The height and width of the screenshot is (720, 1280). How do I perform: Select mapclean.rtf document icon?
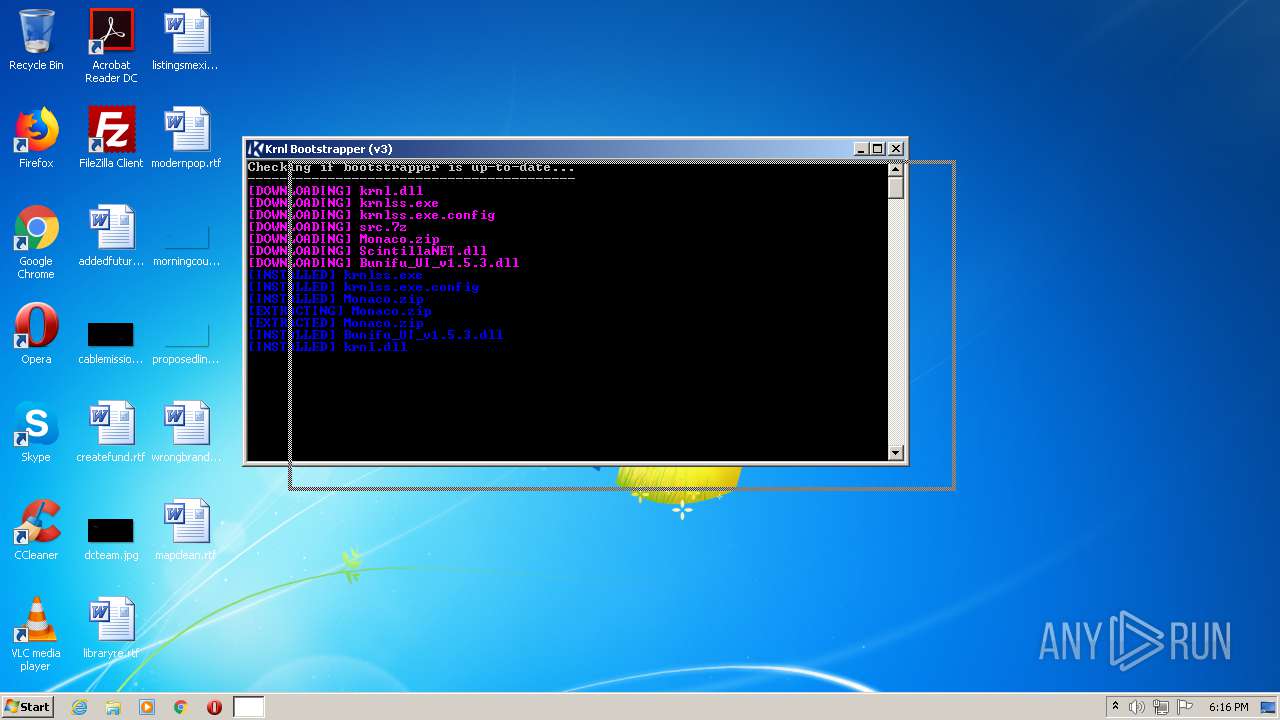186,530
